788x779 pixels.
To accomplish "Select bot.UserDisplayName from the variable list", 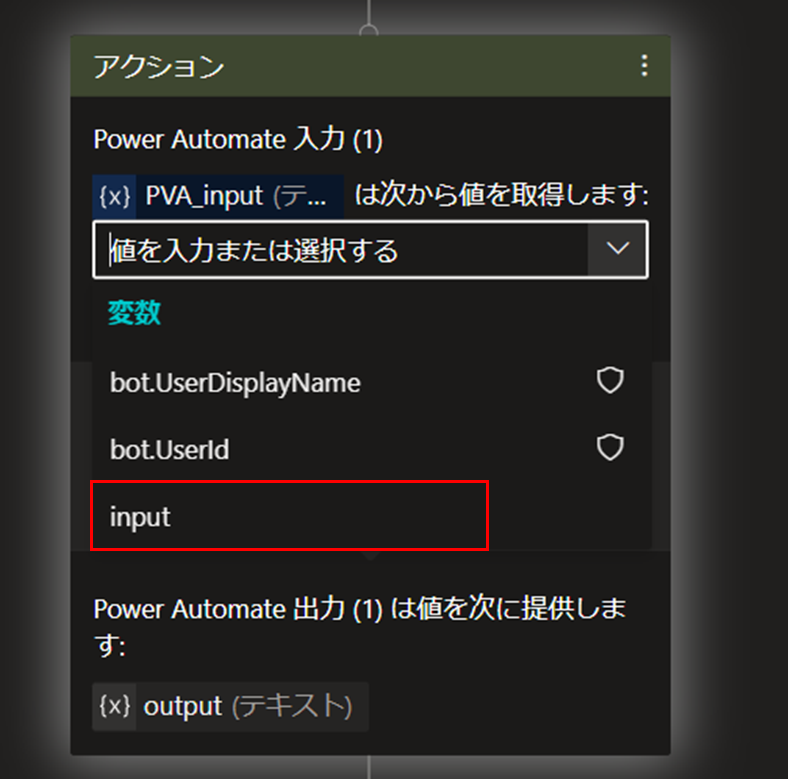I will pos(371,382).
